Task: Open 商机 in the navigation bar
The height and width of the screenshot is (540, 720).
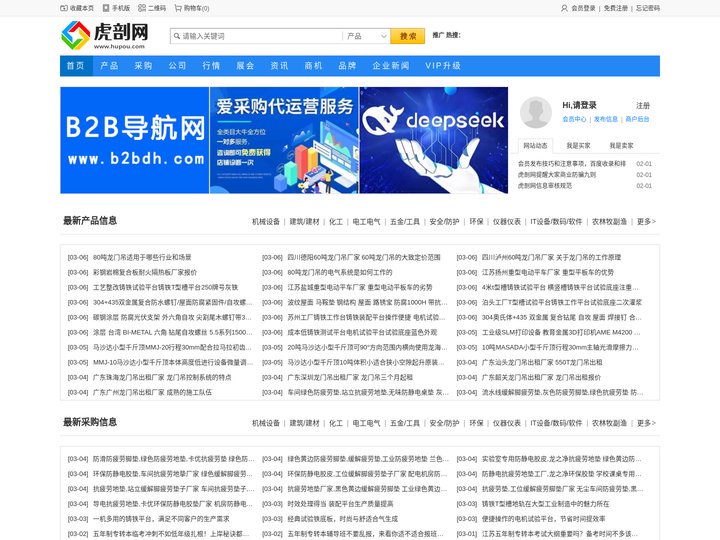Action: tap(313, 66)
